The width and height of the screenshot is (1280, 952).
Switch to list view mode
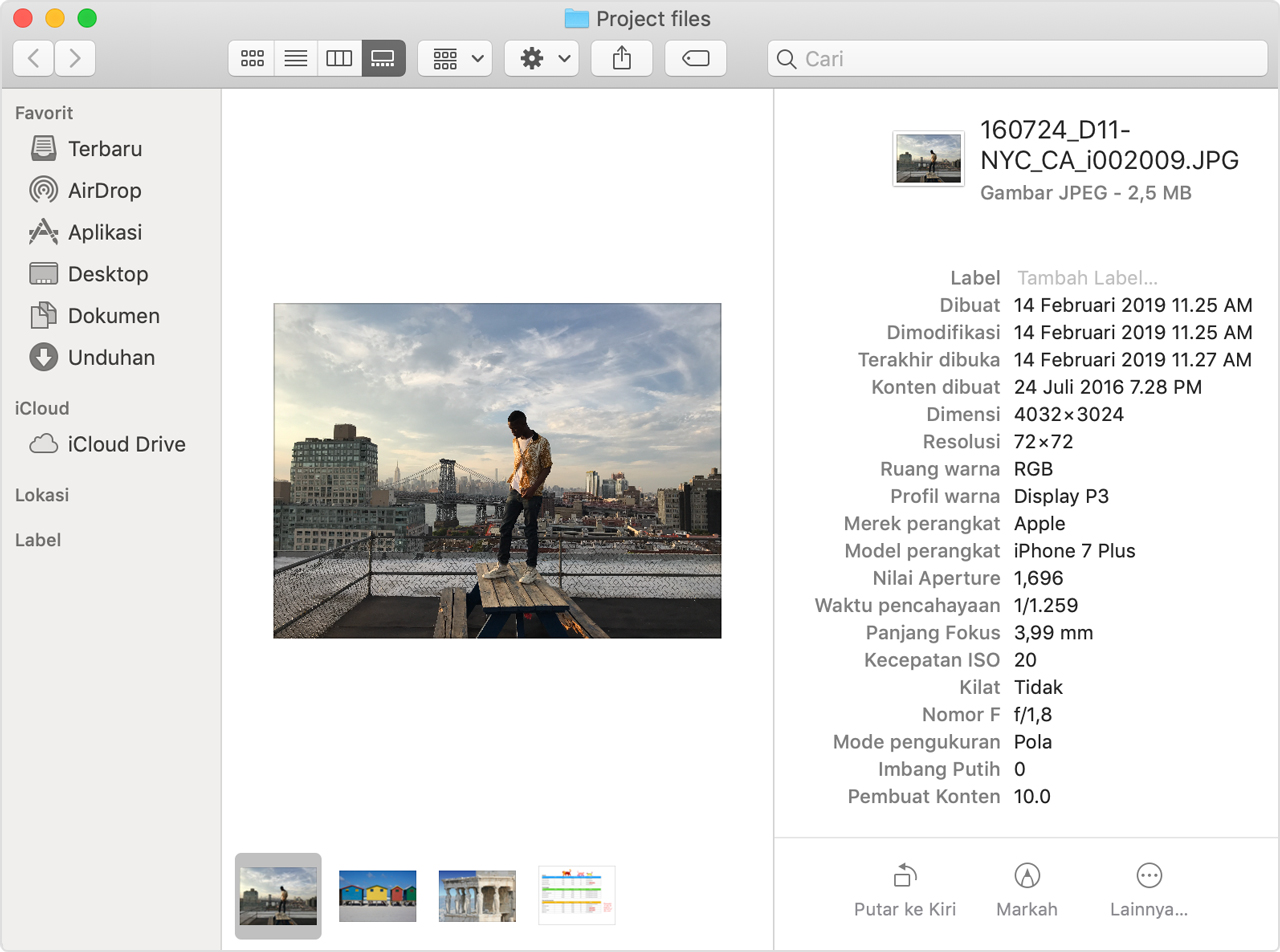(296, 59)
